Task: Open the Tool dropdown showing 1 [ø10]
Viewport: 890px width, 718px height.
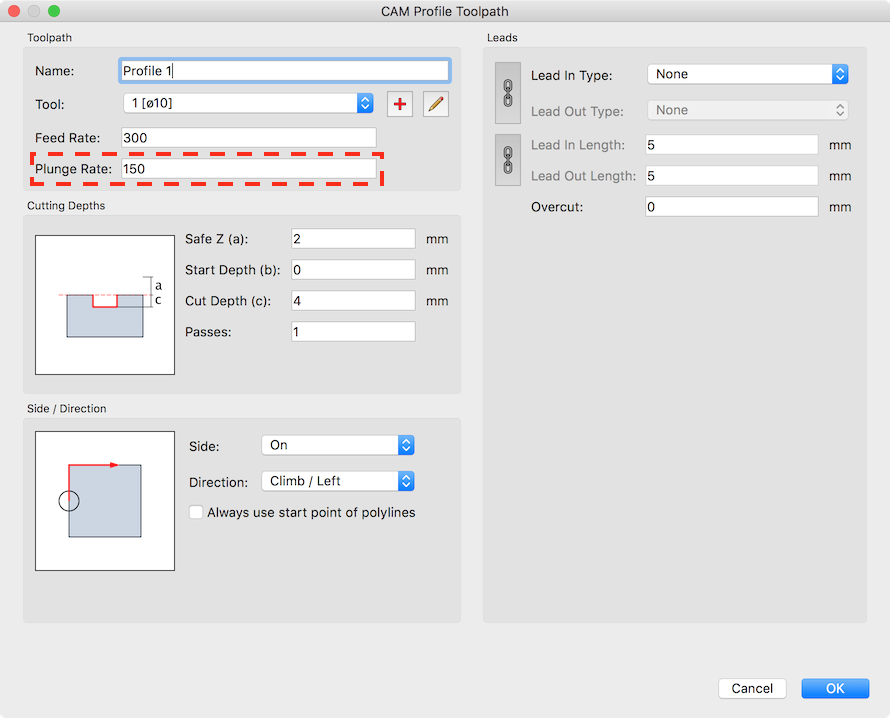Action: pyautogui.click(x=248, y=104)
